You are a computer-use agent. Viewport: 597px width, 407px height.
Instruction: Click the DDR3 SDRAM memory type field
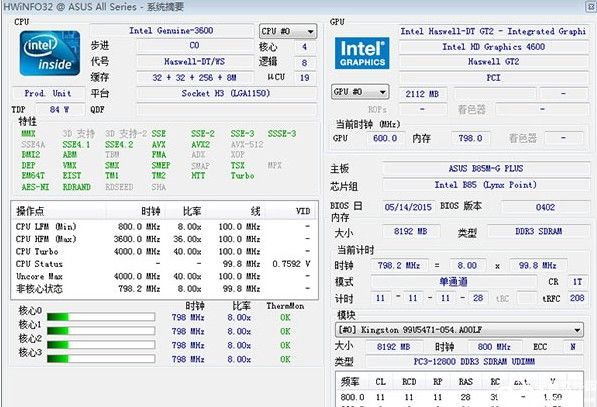(538, 231)
